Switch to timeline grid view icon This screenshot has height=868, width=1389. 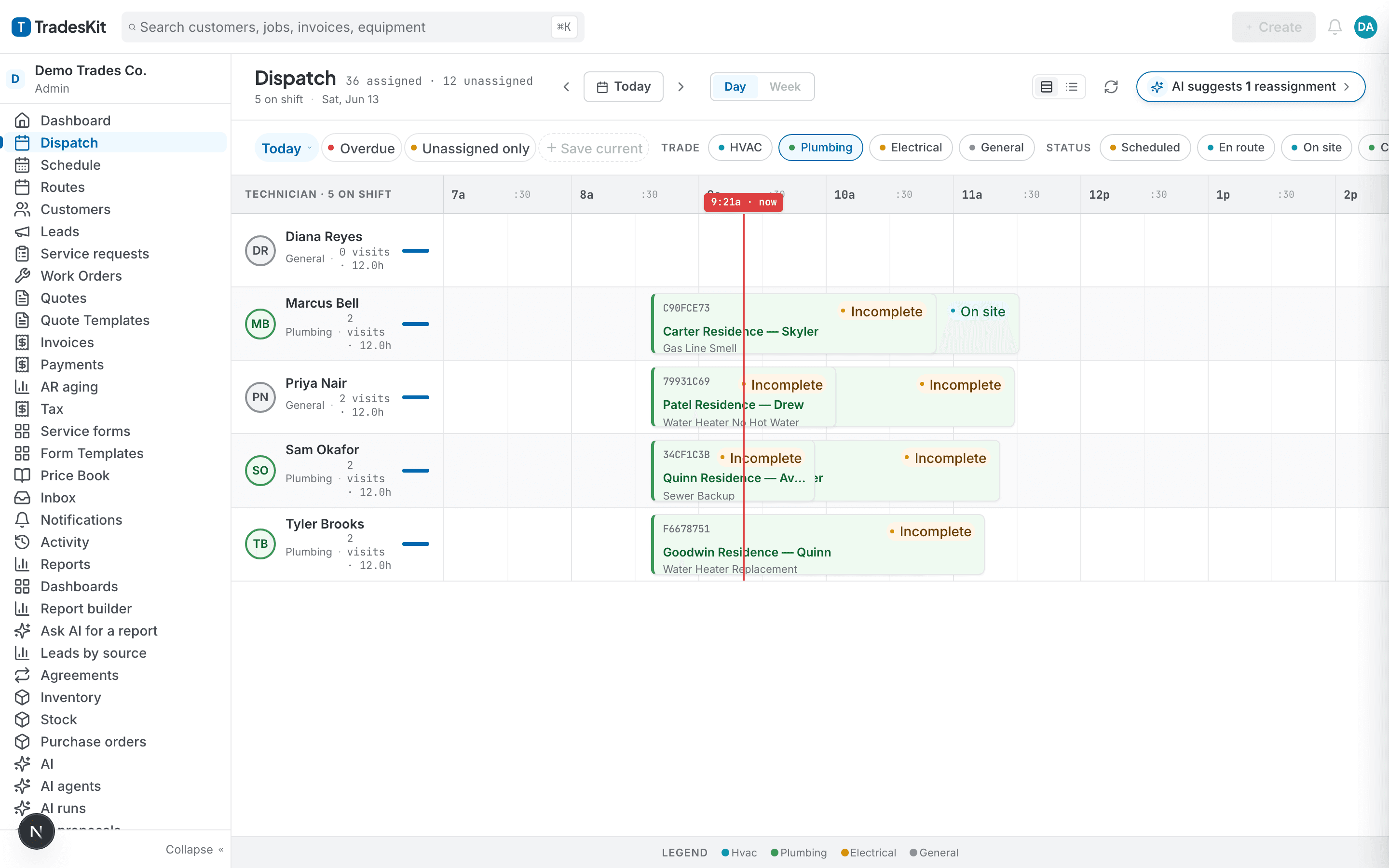tap(1047, 87)
